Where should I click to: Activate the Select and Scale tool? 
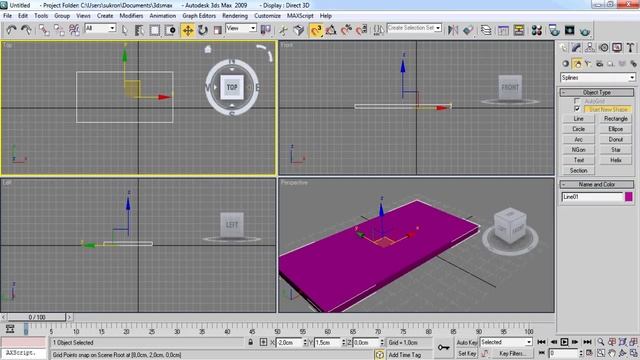[218, 30]
